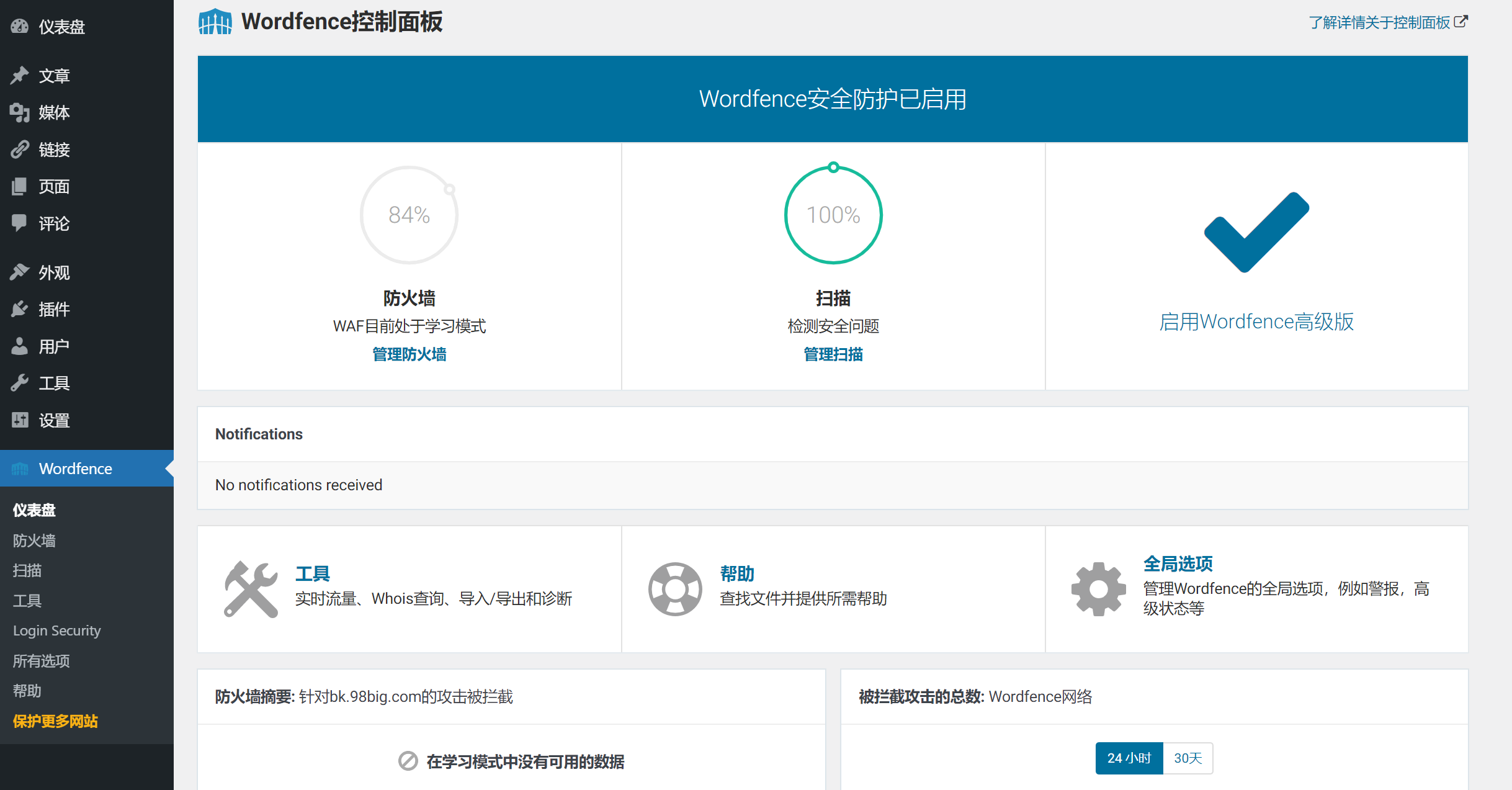Open 外观 in the sidebar
1512x790 pixels.
pos(54,272)
